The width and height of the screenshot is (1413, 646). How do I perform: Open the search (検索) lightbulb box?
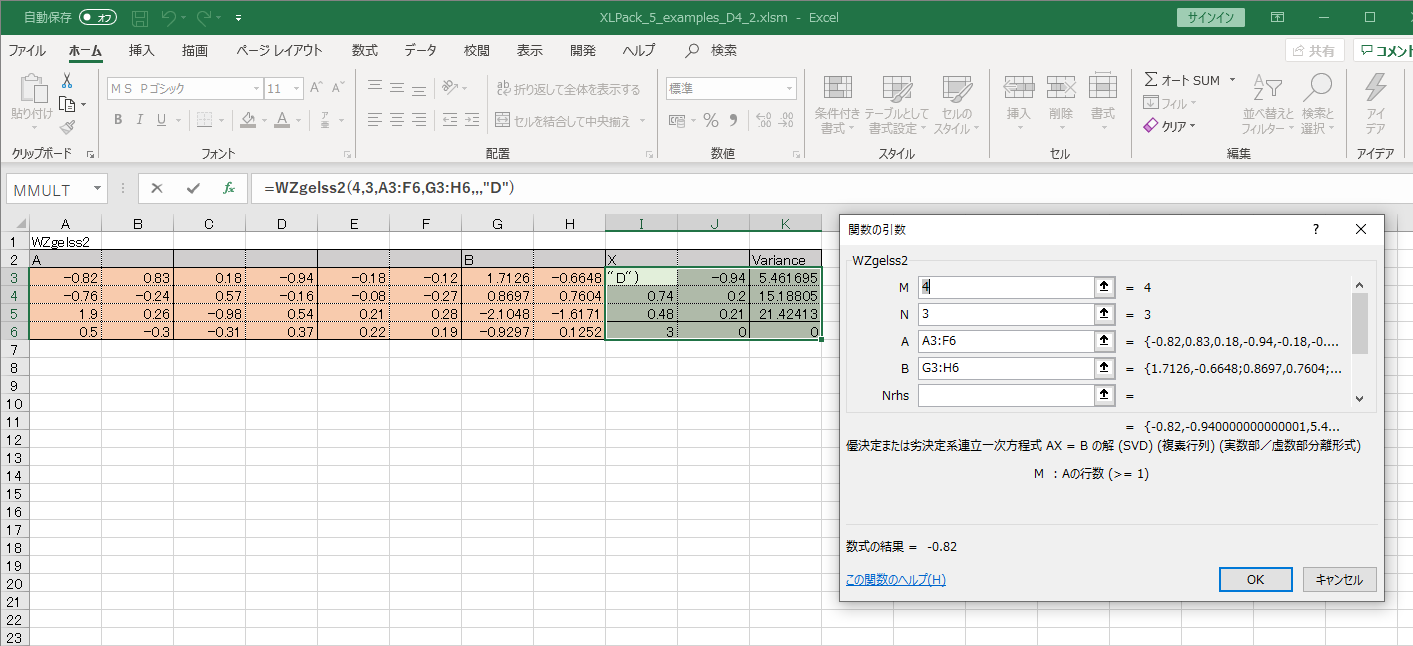click(x=711, y=50)
